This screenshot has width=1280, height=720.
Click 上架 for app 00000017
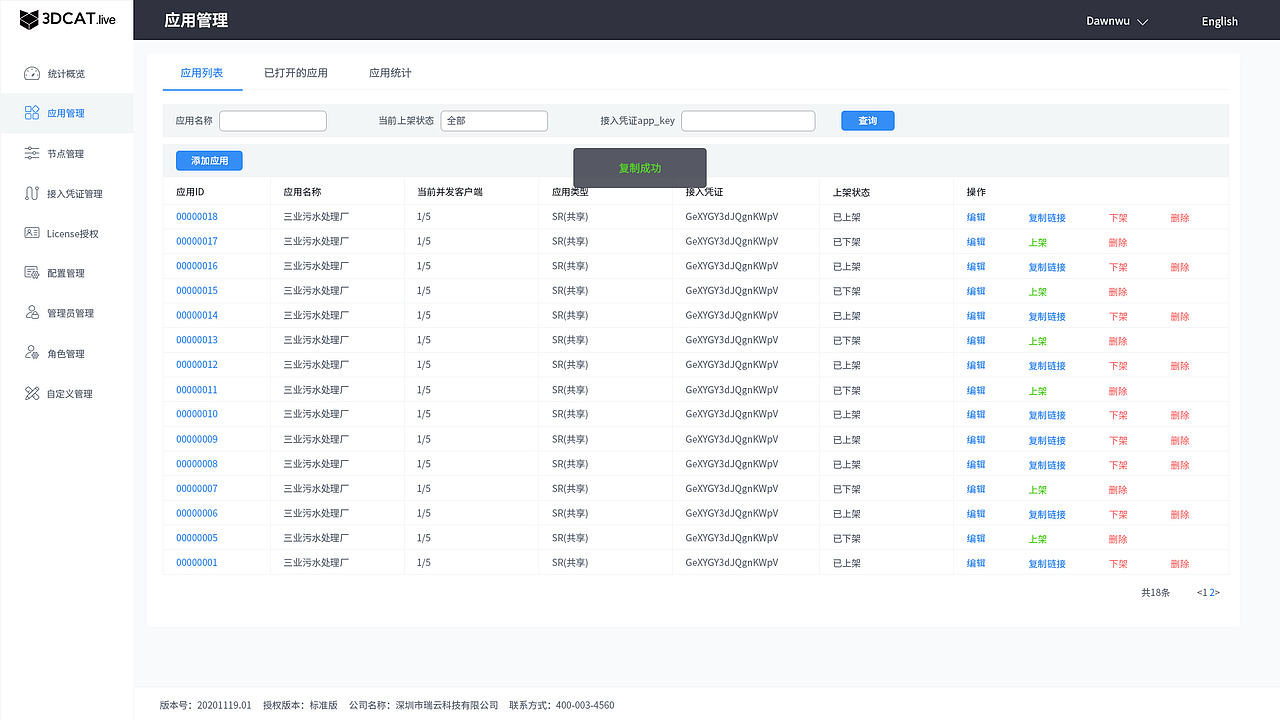pos(1038,242)
